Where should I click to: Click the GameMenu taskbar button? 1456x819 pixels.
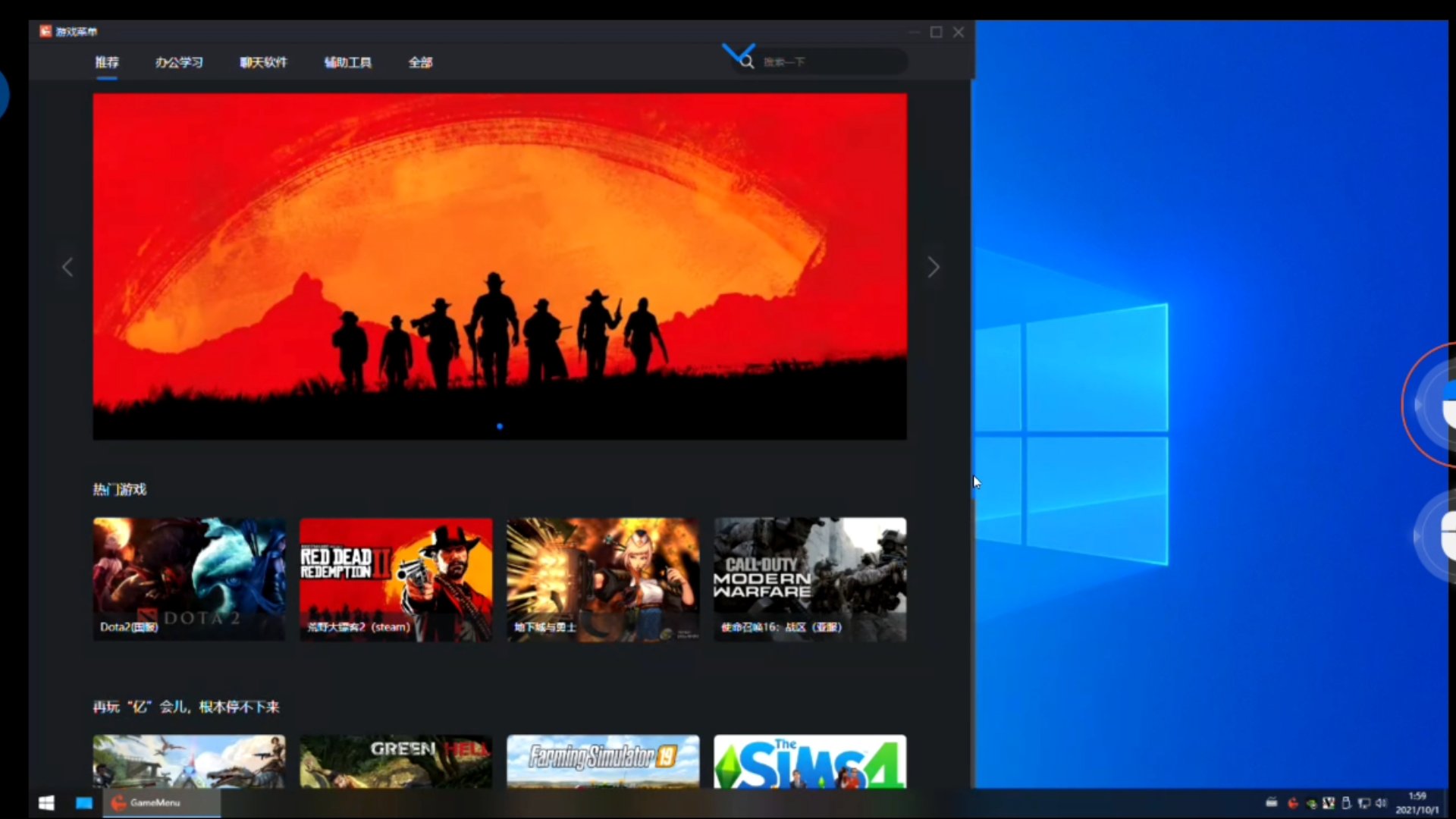coord(161,803)
